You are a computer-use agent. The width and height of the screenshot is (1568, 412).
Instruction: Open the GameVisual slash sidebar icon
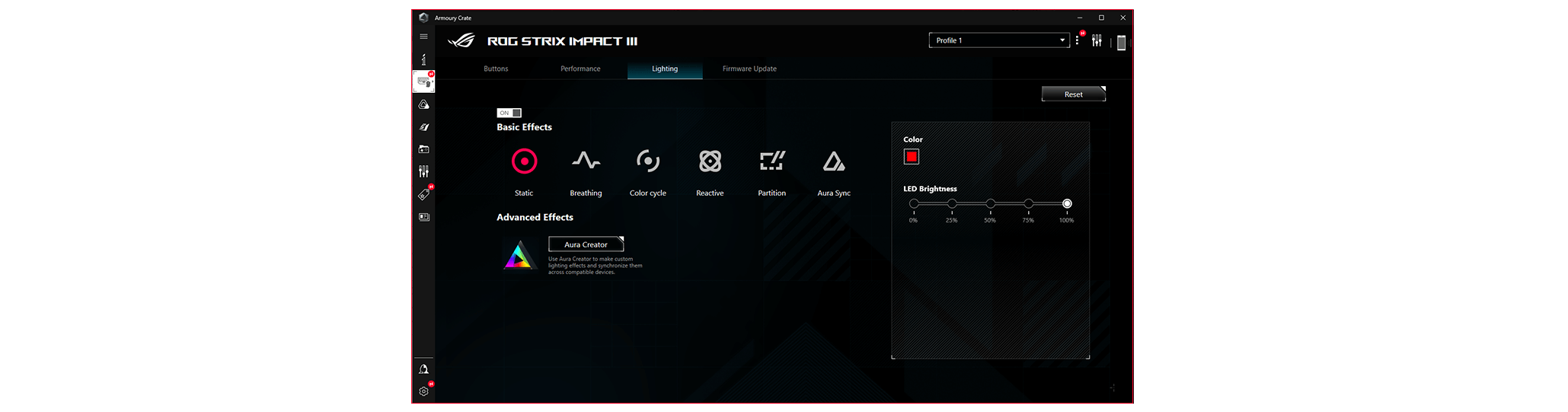pos(423,127)
